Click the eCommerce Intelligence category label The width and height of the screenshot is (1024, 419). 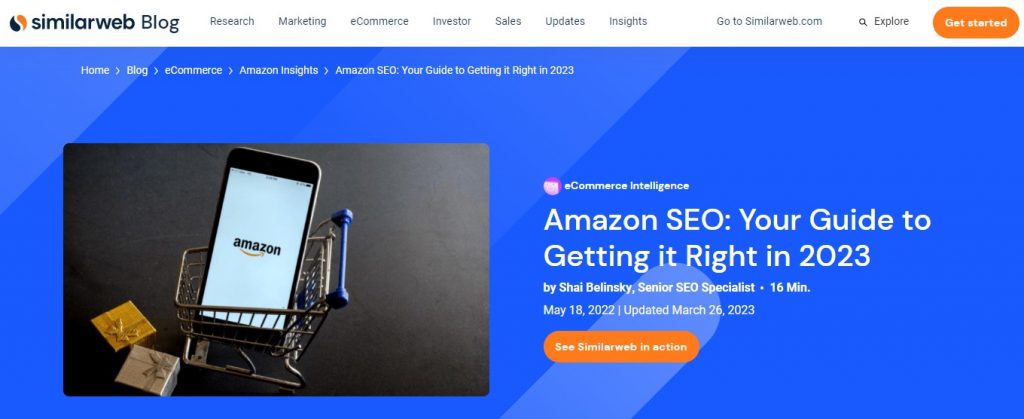[627, 186]
